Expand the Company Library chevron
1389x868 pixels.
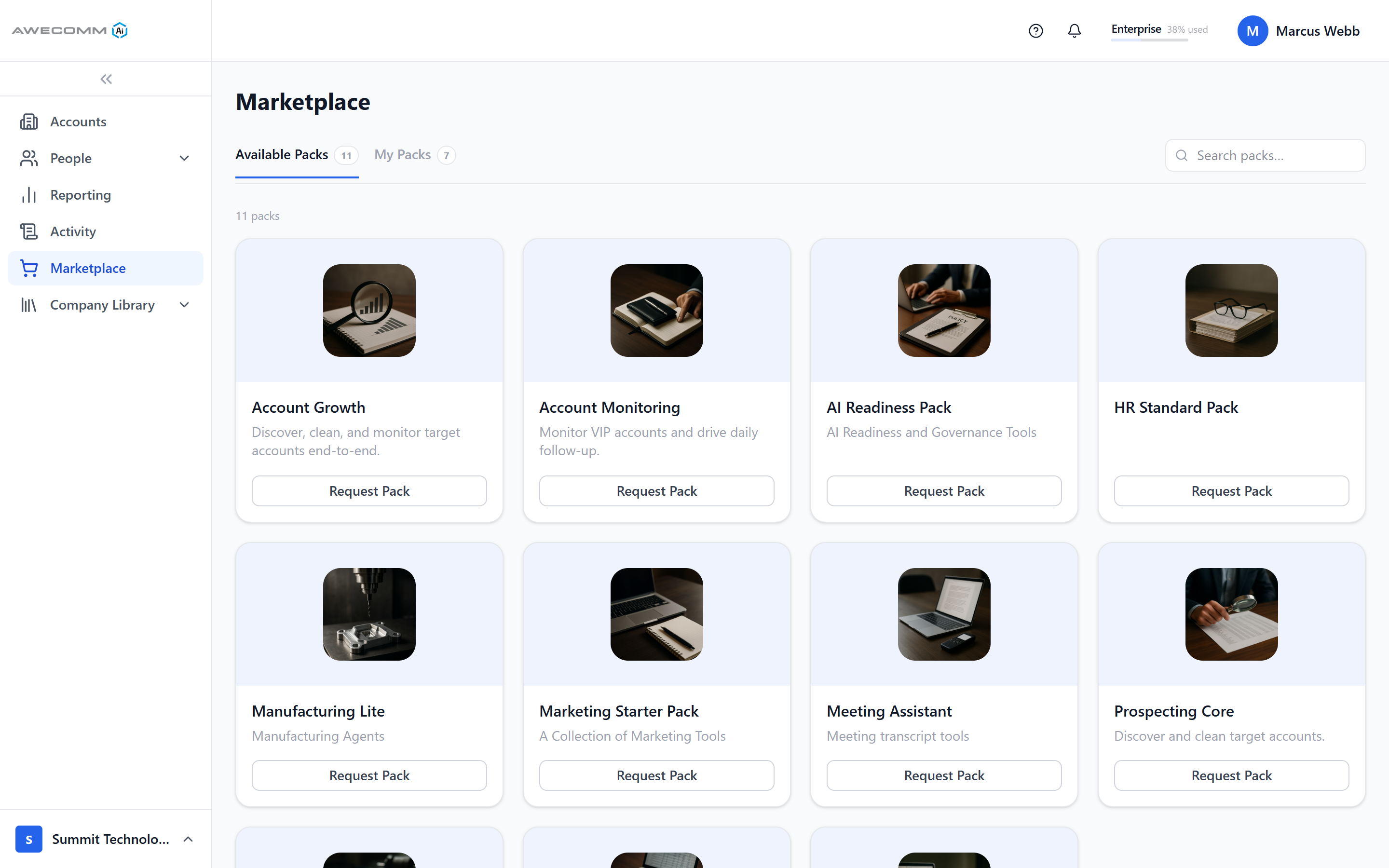184,305
